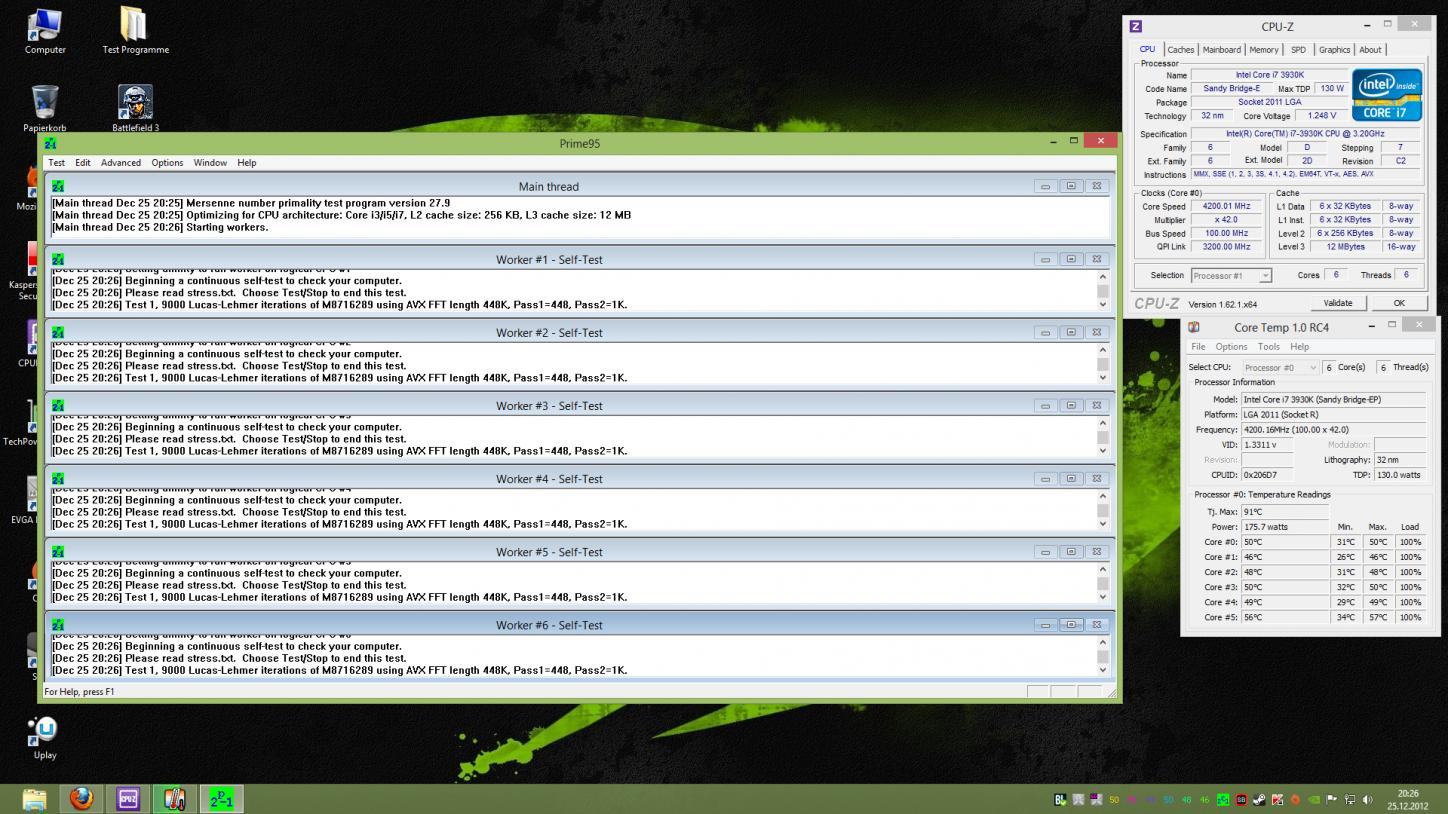Open Firefox from the taskbar
The image size is (1448, 814).
[x=81, y=798]
